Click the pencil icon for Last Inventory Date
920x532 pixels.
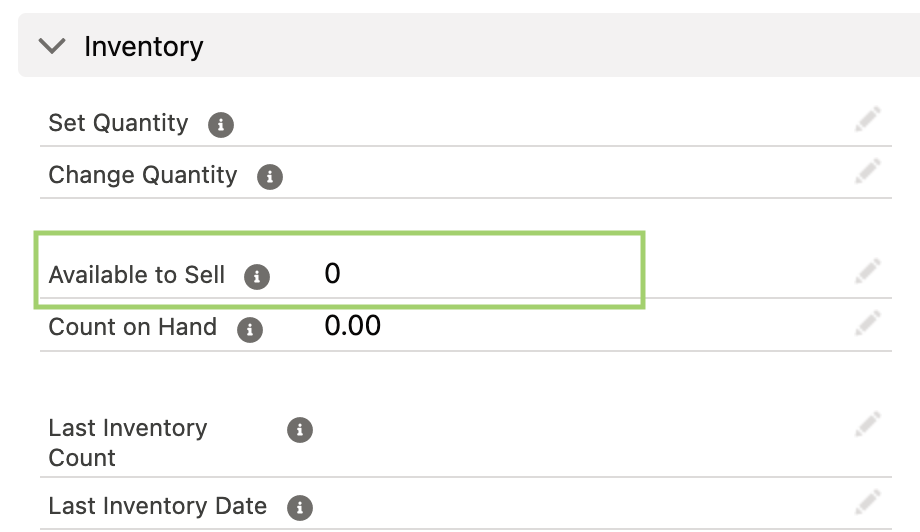click(868, 501)
